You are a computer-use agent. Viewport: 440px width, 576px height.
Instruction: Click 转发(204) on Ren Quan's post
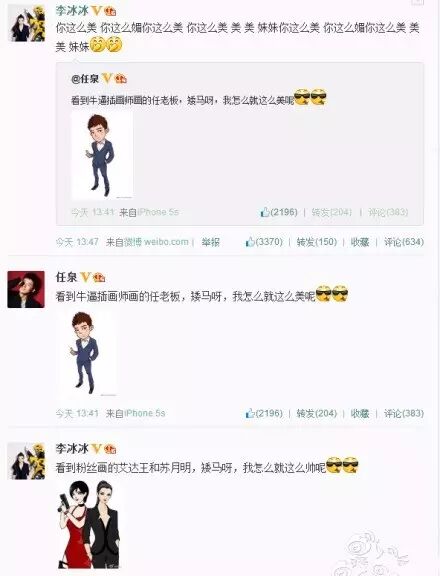[x=317, y=413]
